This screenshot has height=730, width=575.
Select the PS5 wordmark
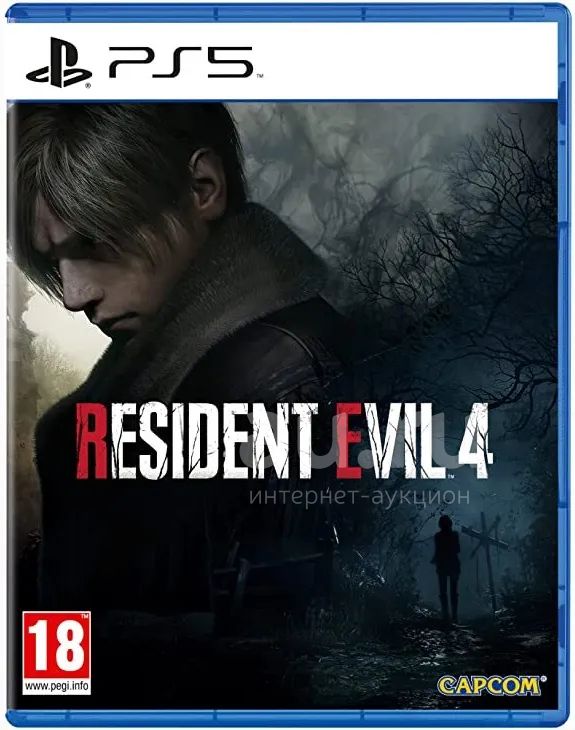182,62
